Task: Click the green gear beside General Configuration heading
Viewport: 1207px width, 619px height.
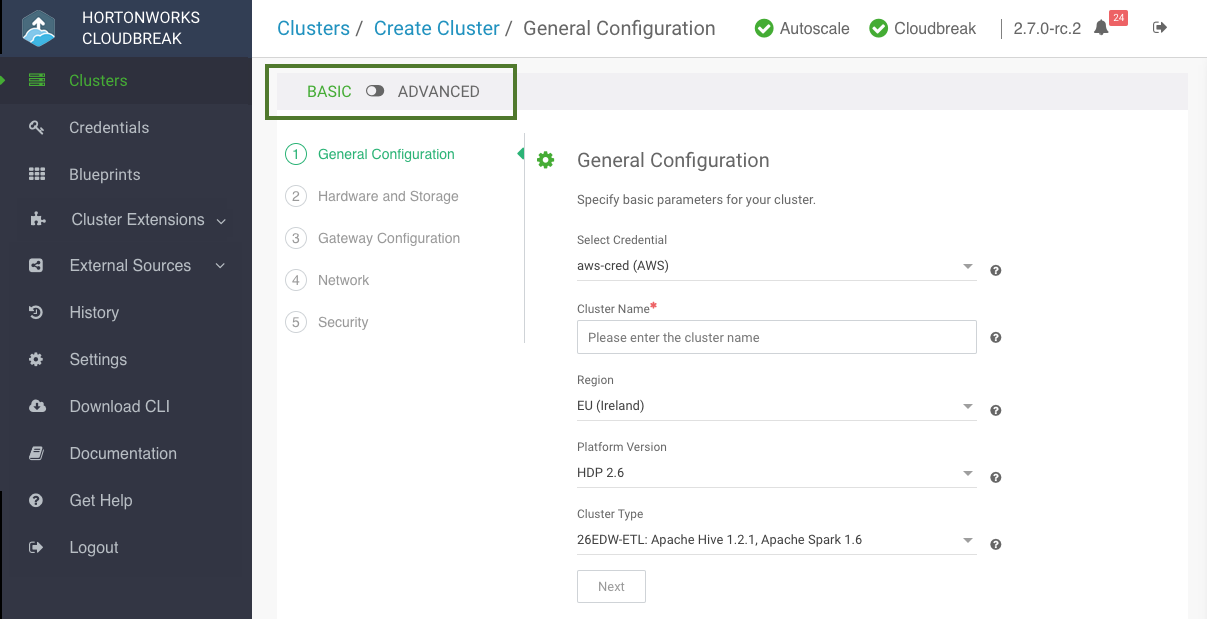Action: 545,160
